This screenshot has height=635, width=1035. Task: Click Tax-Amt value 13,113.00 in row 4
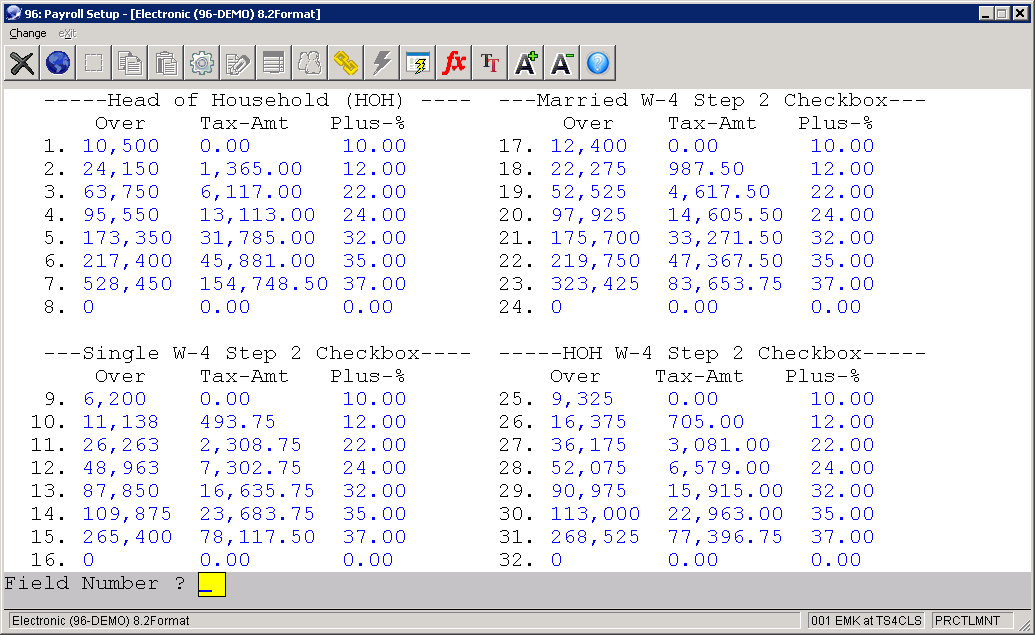[257, 215]
